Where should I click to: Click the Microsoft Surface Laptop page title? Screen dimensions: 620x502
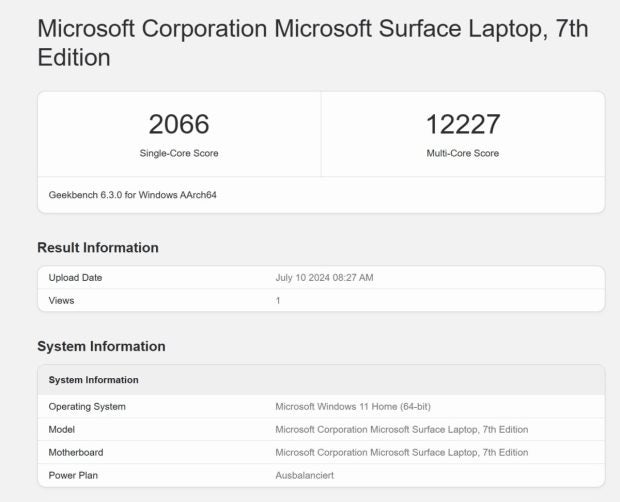tap(313, 43)
